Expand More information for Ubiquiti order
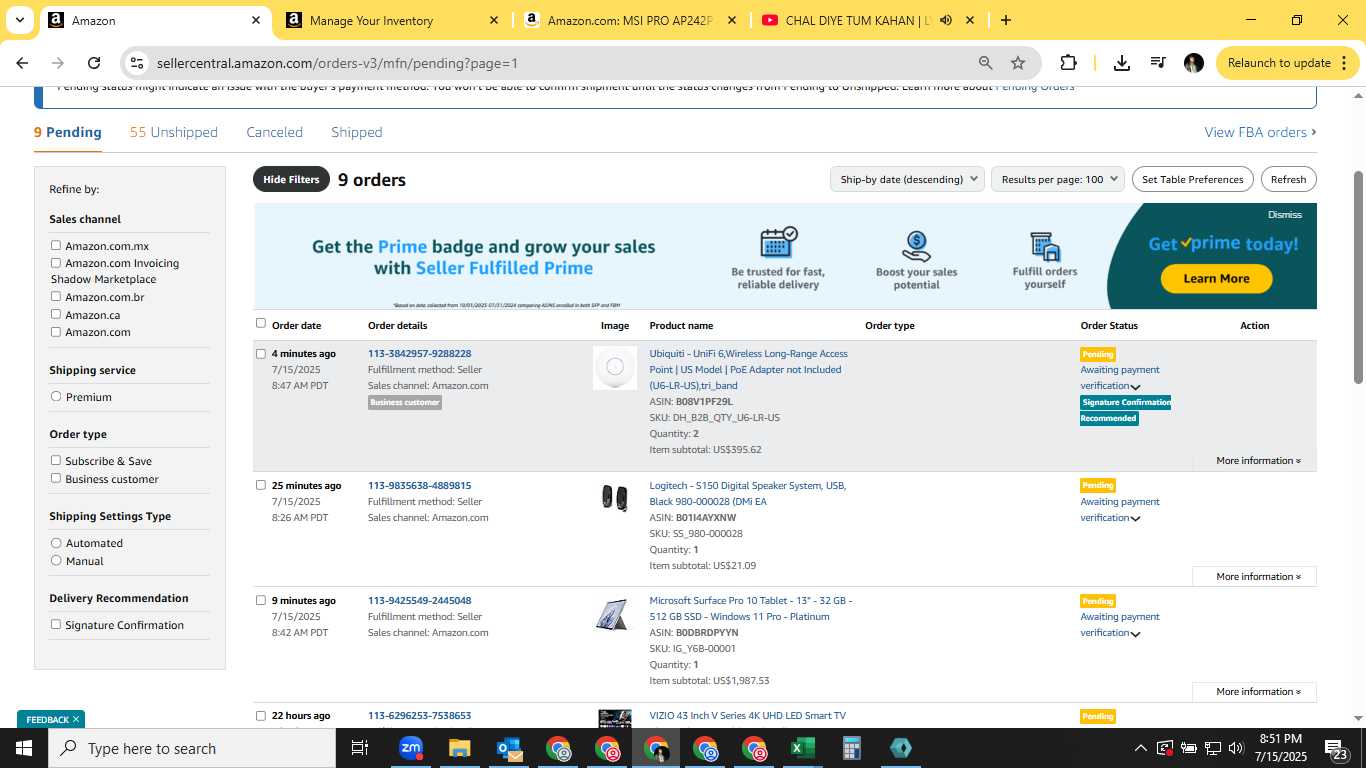The height and width of the screenshot is (768, 1366). (x=1258, y=461)
